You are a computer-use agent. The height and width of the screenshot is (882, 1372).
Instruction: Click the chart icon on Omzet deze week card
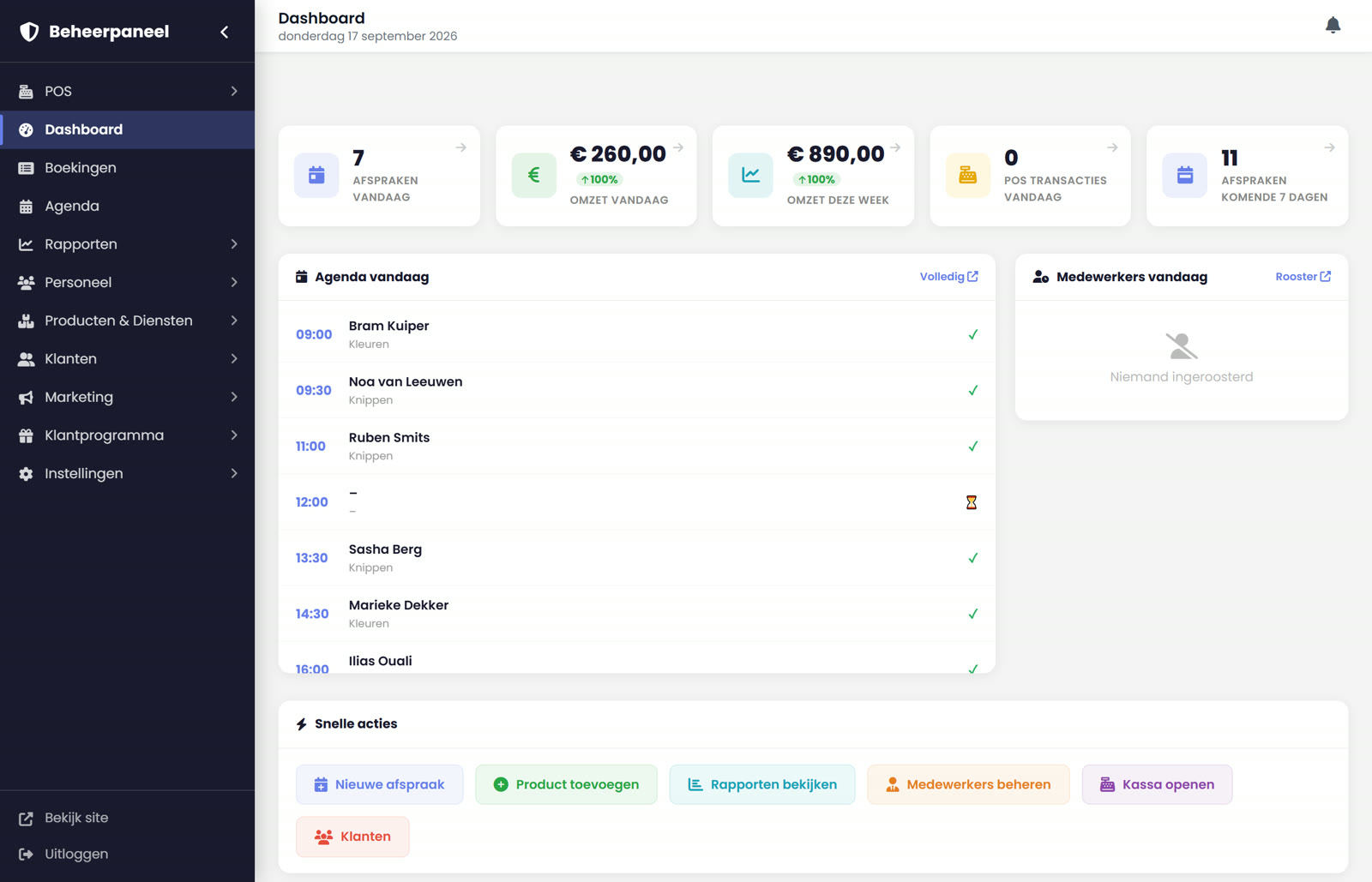pyautogui.click(x=750, y=176)
